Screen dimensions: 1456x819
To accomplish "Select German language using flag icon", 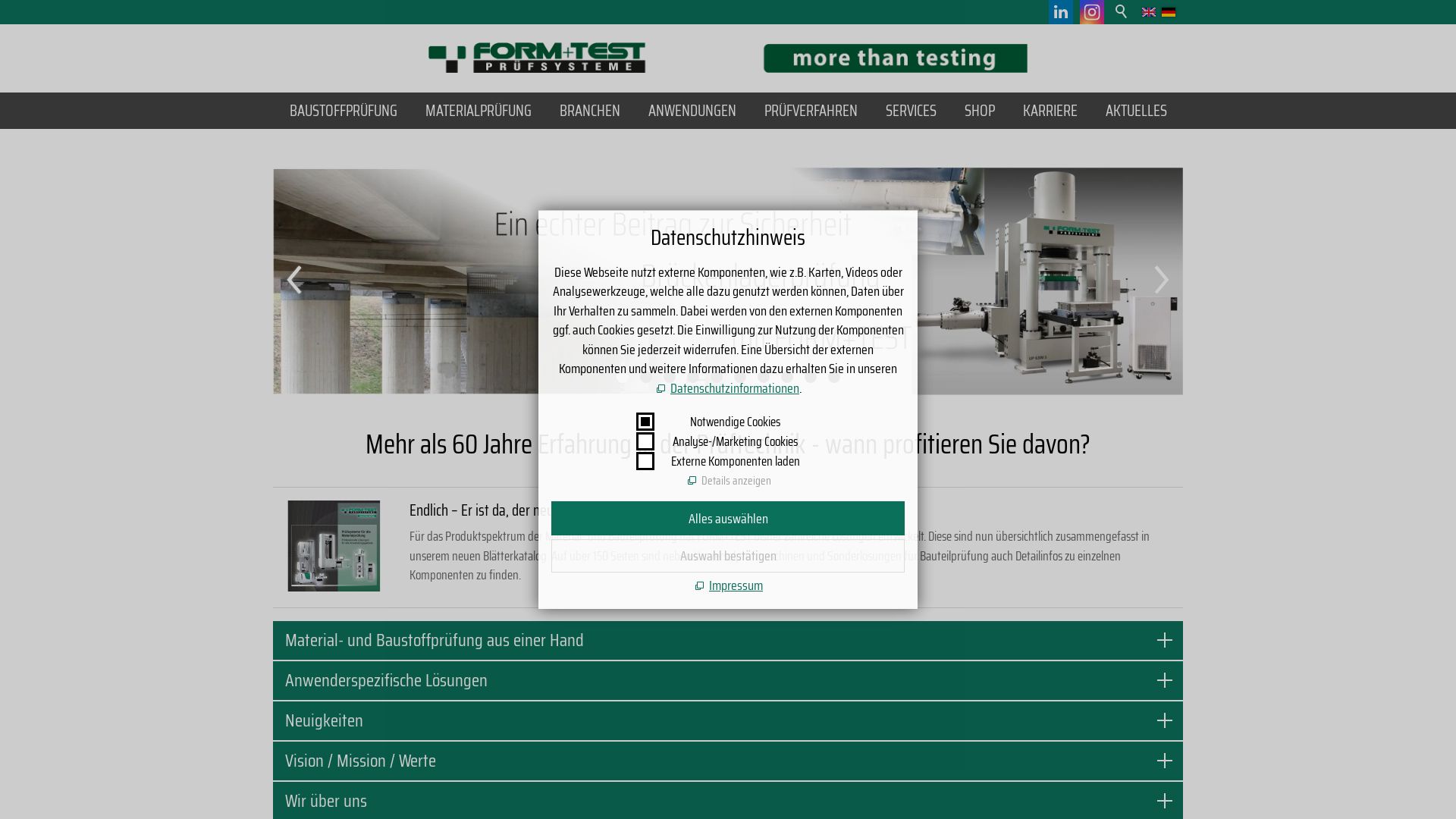I will click(1168, 11).
